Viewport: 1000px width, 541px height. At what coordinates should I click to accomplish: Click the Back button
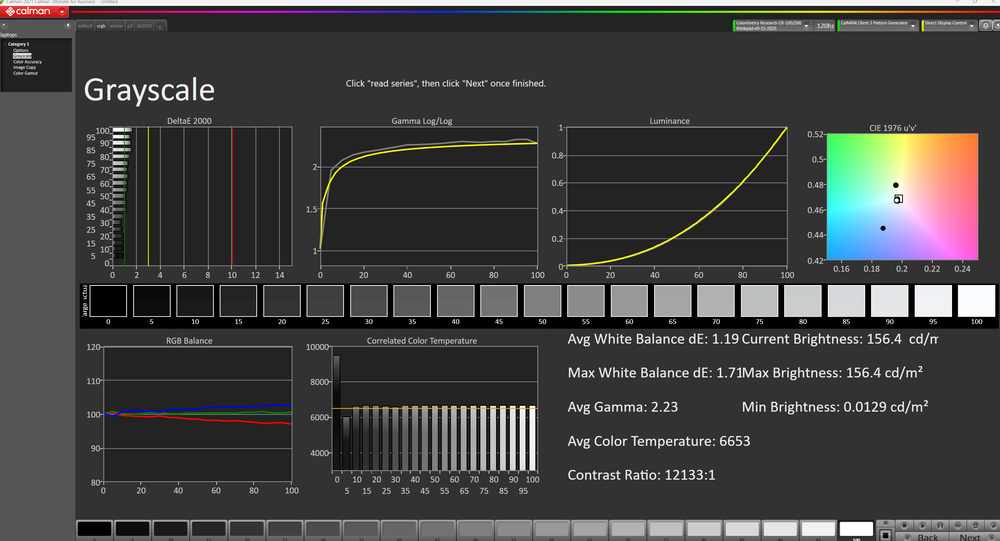point(928,537)
